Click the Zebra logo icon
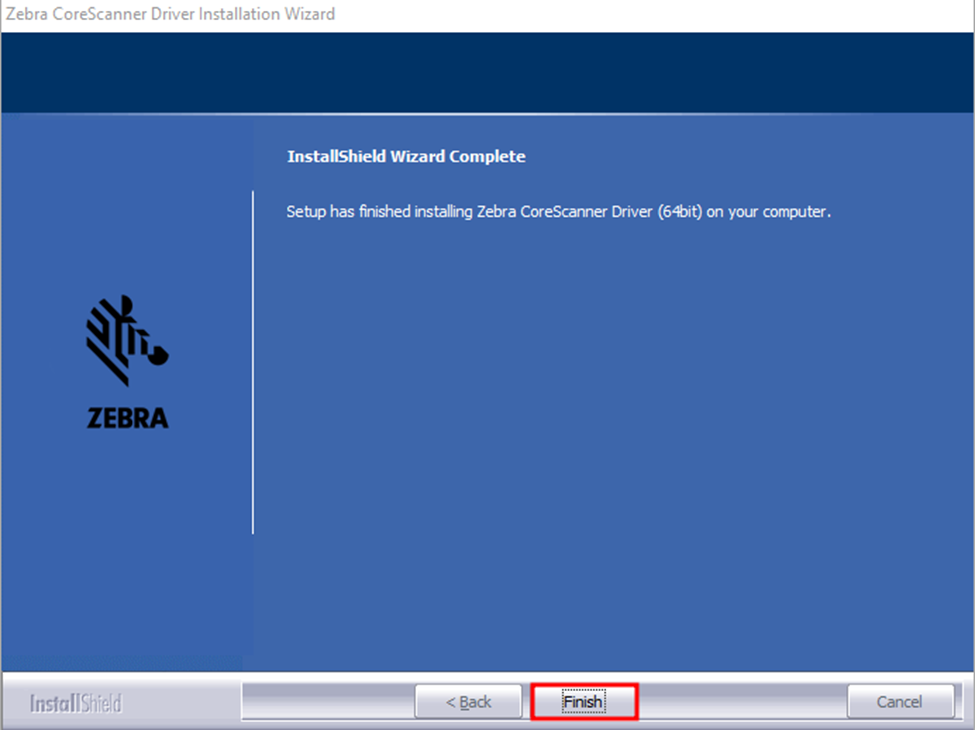Image resolution: width=975 pixels, height=730 pixels. [x=126, y=360]
